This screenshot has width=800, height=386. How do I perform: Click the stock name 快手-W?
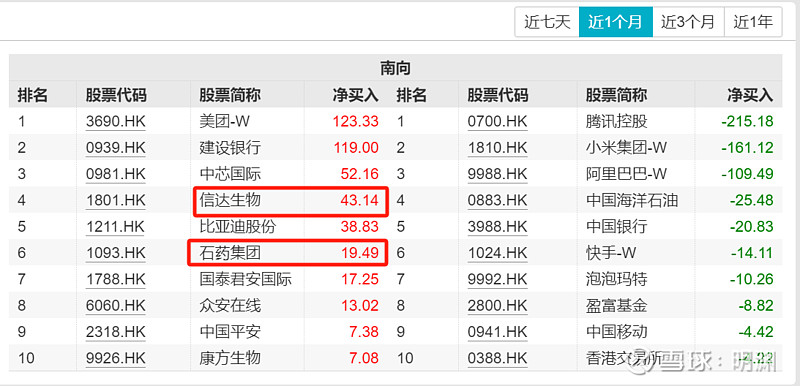click(x=612, y=253)
